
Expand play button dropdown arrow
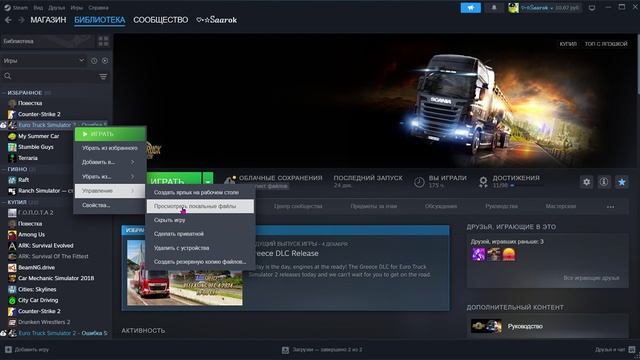coord(208,181)
